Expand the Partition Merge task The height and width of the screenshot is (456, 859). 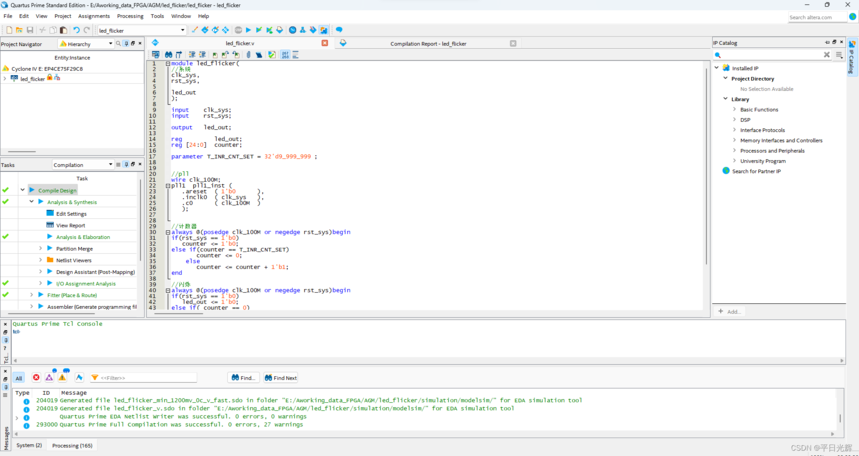point(40,248)
